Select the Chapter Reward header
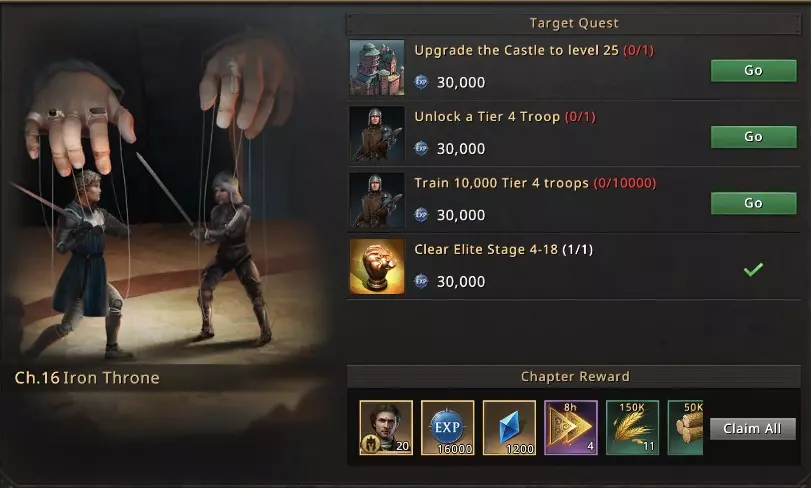Image resolution: width=811 pixels, height=488 pixels. [574, 376]
